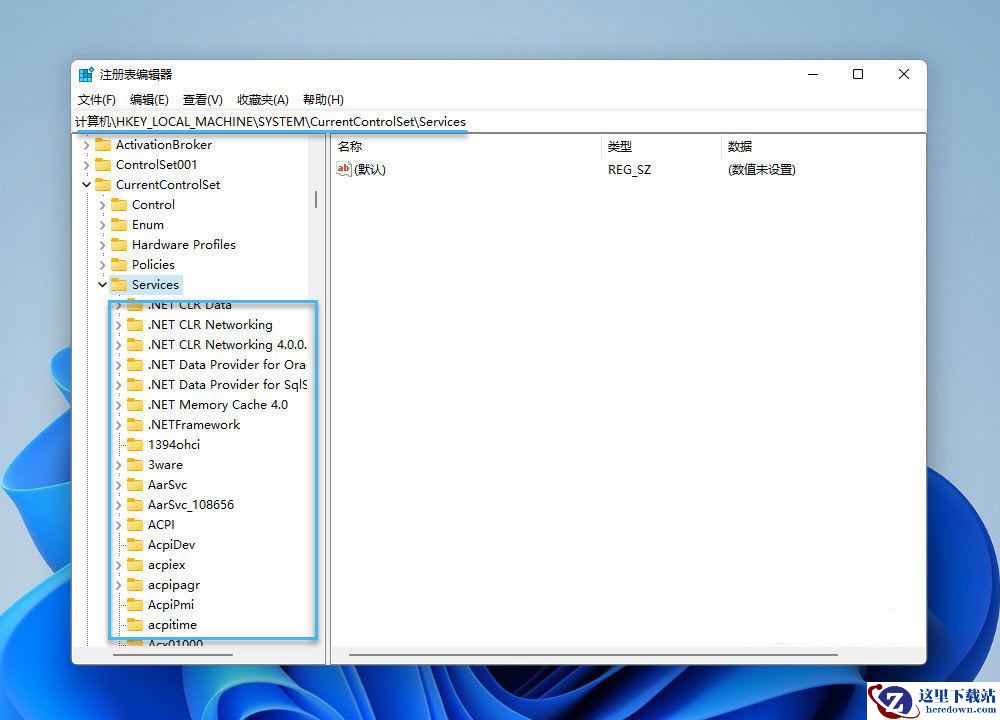Click the Hardware Profiles folder icon

click(119, 245)
